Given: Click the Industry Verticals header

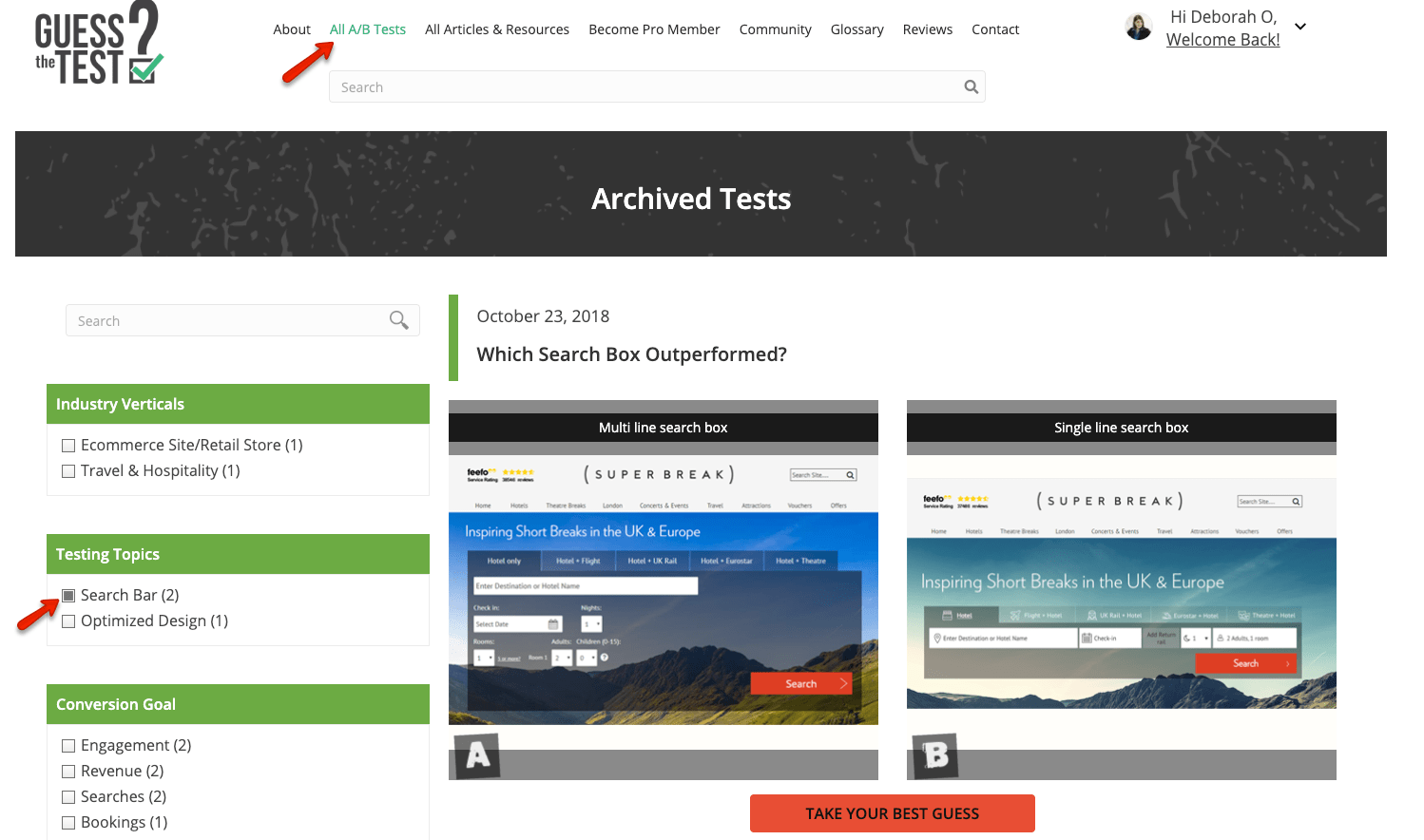Looking at the screenshot, I should tap(238, 404).
